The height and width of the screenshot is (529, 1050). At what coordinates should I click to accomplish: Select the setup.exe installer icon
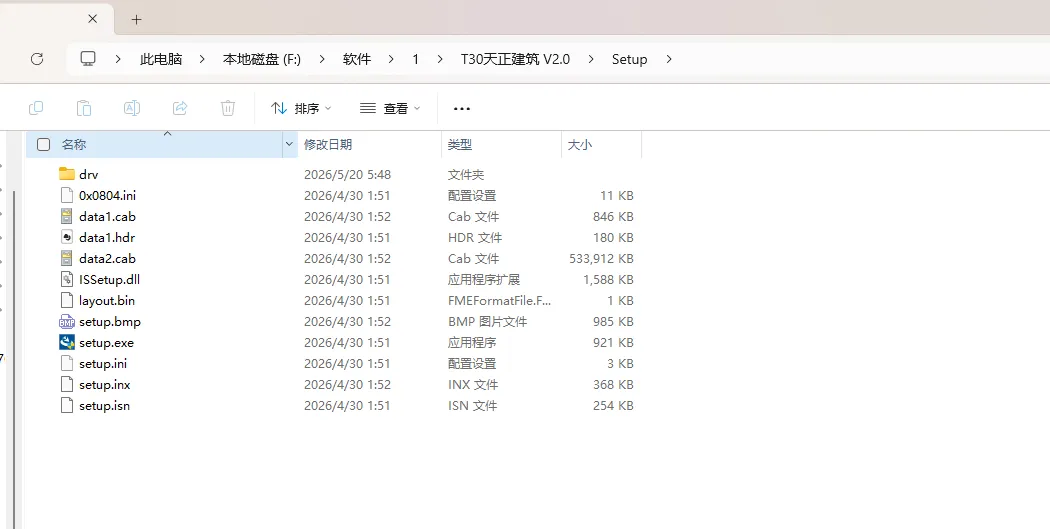click(x=66, y=342)
